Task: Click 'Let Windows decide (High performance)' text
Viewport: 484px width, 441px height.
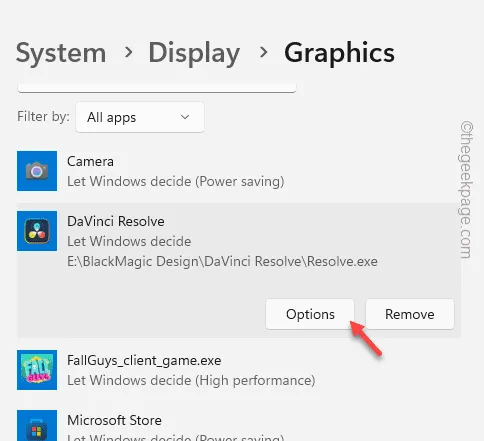Action: (191, 380)
